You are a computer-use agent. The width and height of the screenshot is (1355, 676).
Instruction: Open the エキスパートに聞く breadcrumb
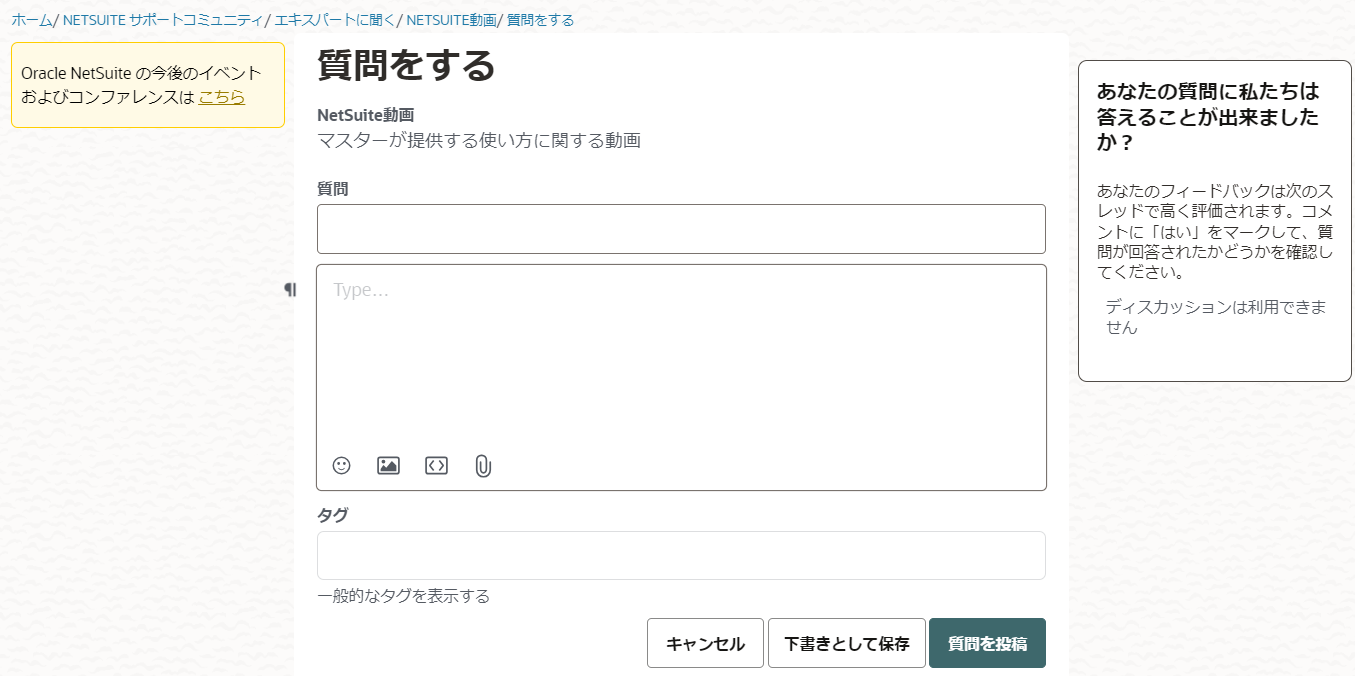[335, 19]
